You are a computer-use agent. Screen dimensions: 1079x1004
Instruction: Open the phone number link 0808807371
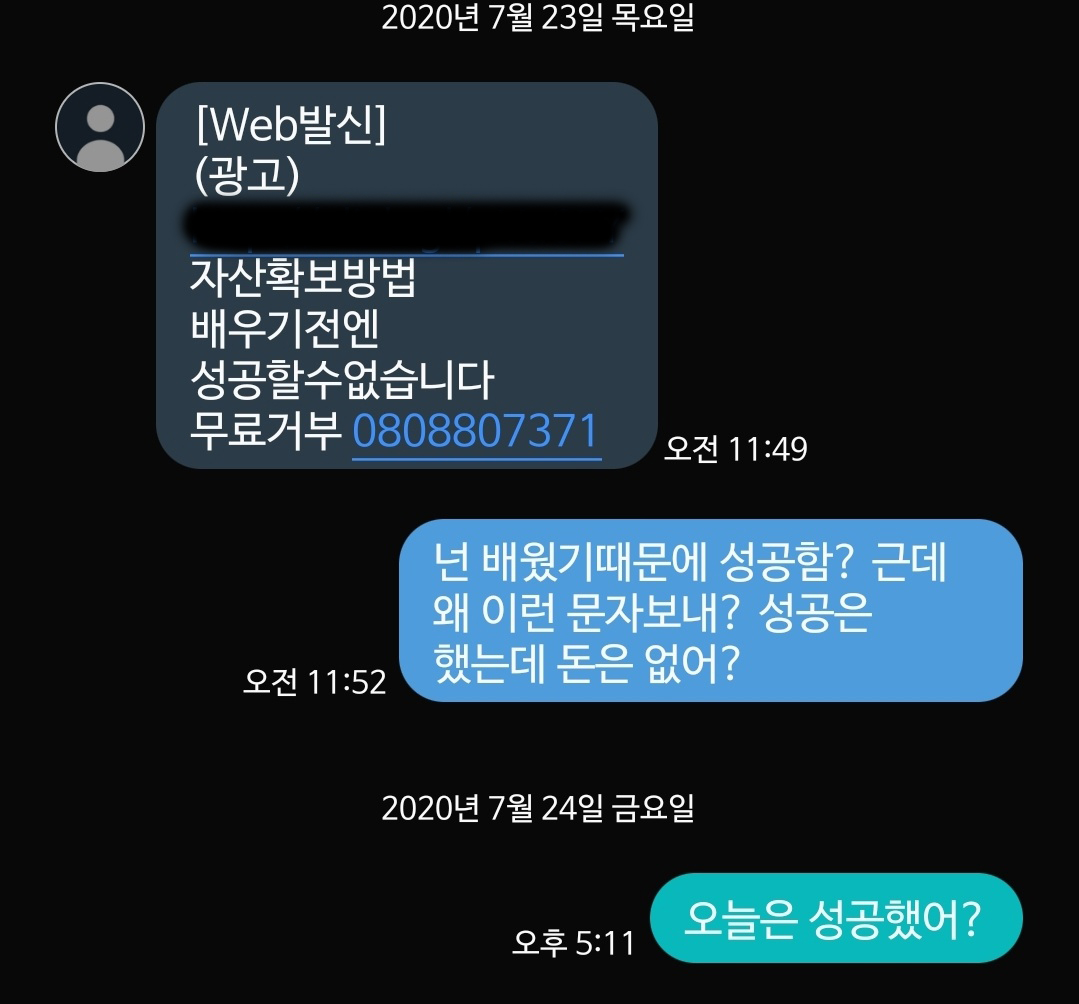click(476, 432)
